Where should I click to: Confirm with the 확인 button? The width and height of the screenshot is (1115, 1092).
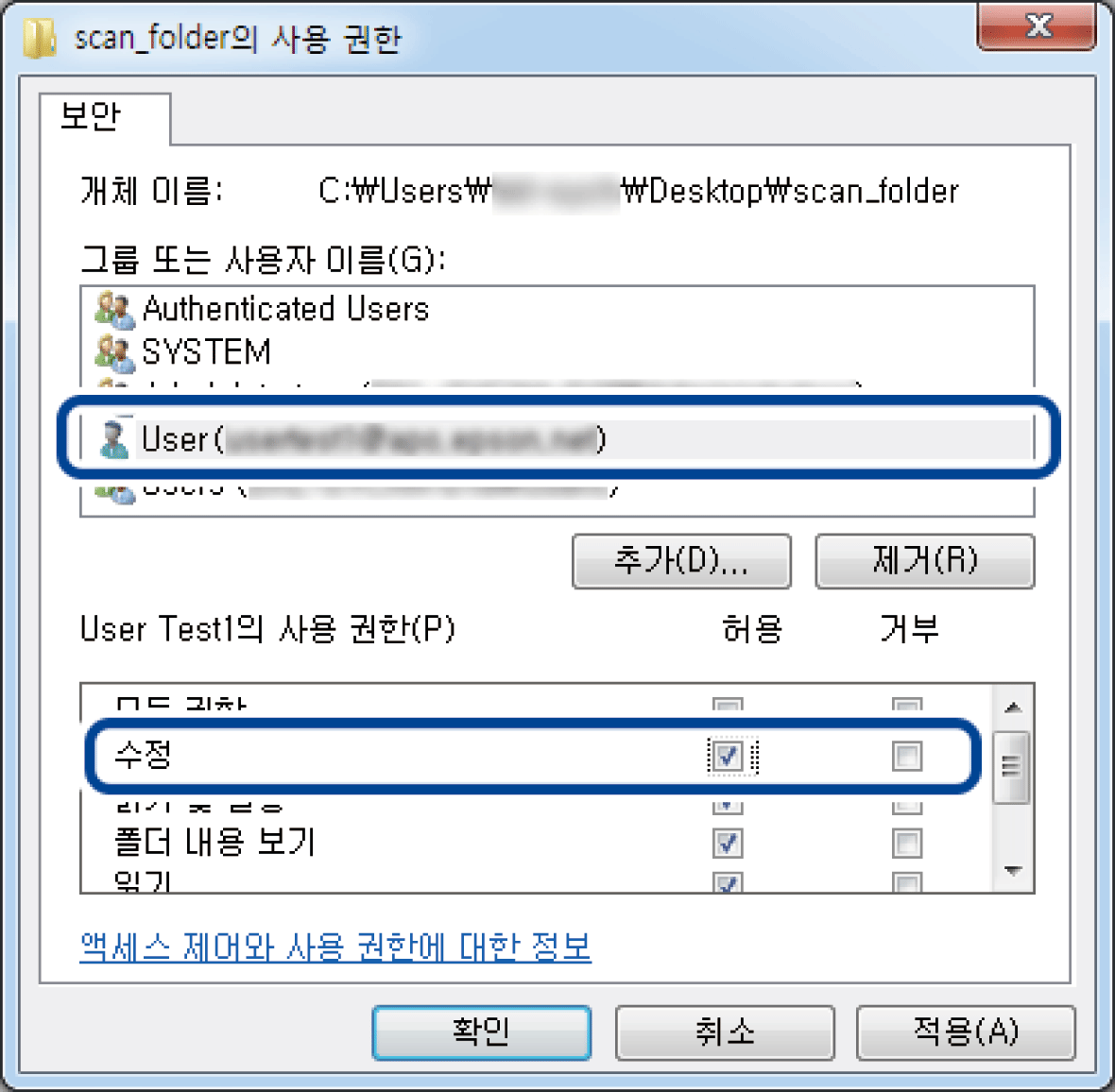pos(481,1032)
